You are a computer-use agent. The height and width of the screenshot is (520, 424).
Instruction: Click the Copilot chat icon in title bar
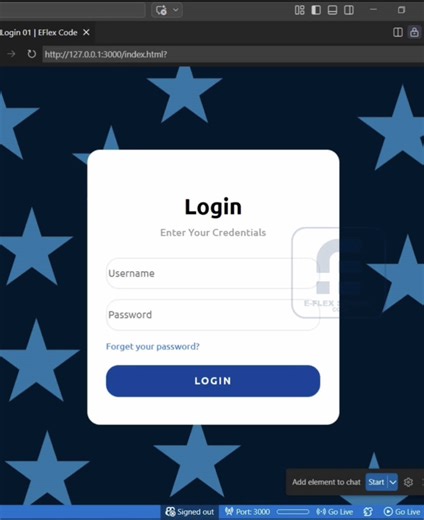(161, 10)
